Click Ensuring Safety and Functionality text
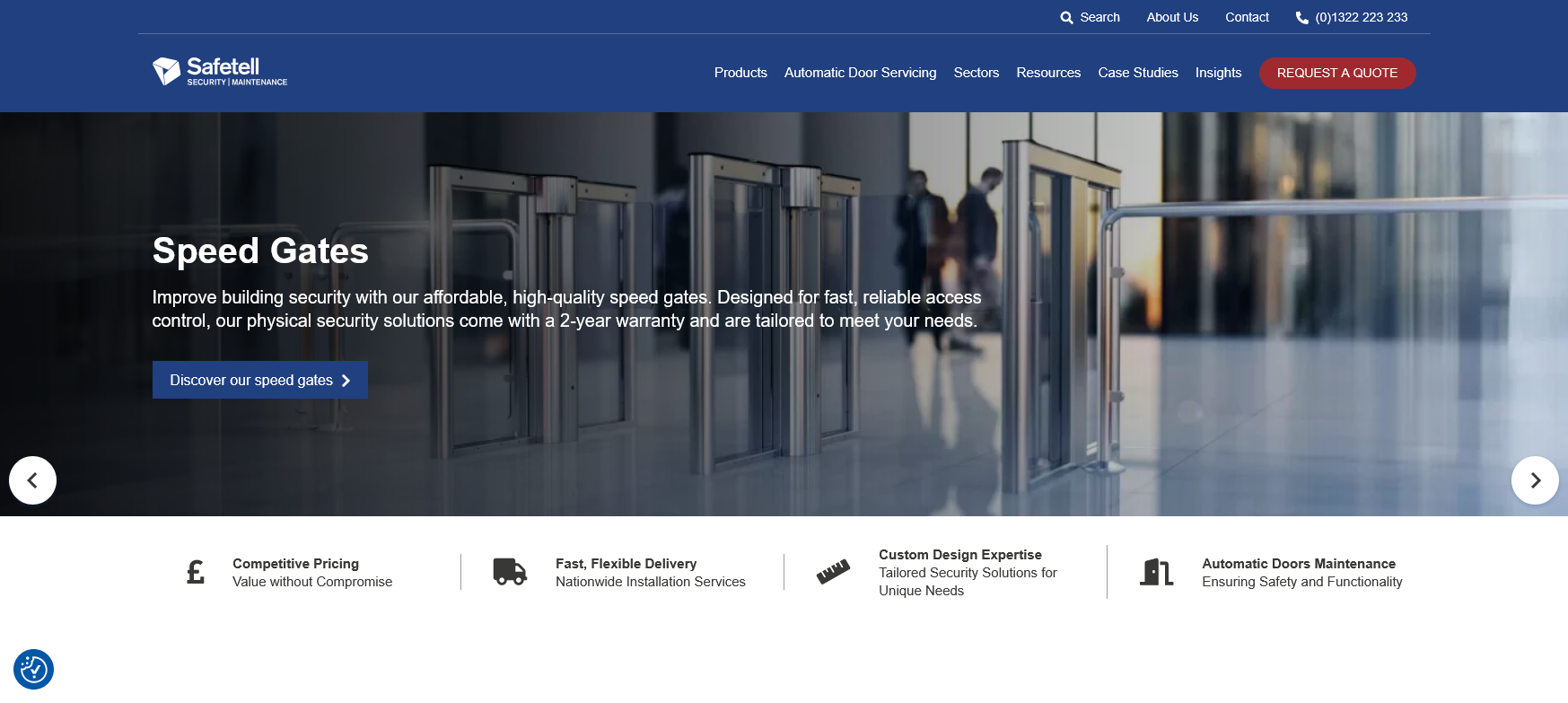Screen dimensions: 1568x703 click(1302, 582)
